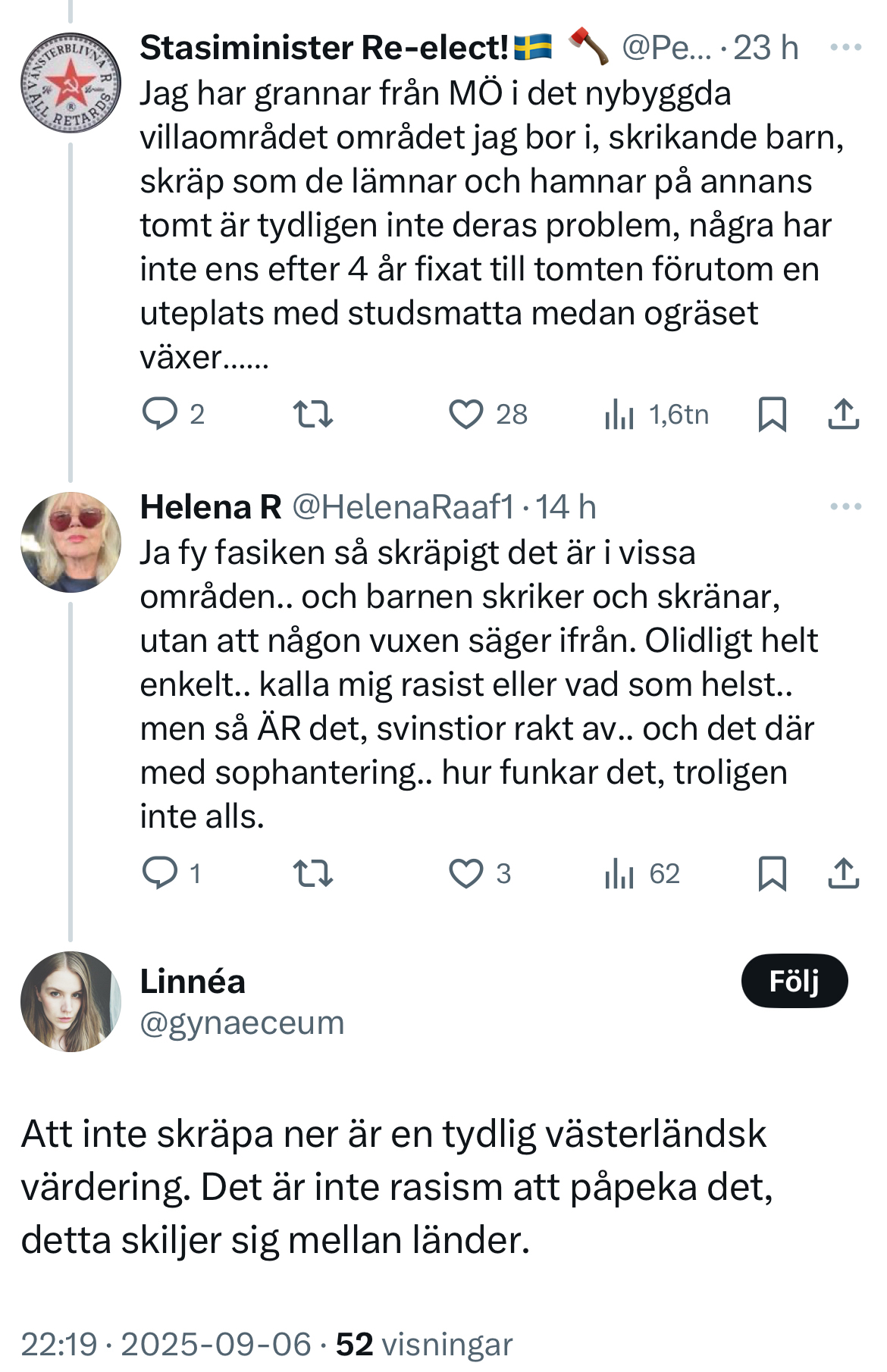Open Linnéa's profile picture

coord(71,1001)
